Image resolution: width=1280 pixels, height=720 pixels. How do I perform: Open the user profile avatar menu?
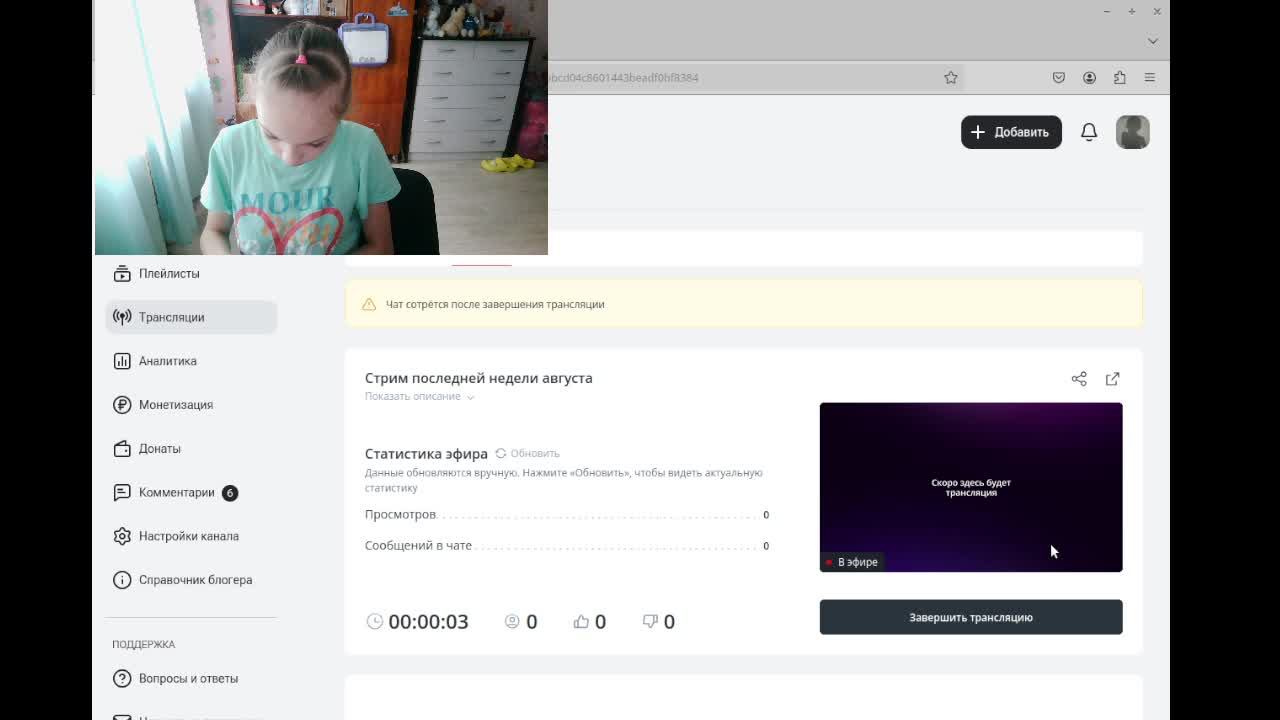pyautogui.click(x=1133, y=132)
